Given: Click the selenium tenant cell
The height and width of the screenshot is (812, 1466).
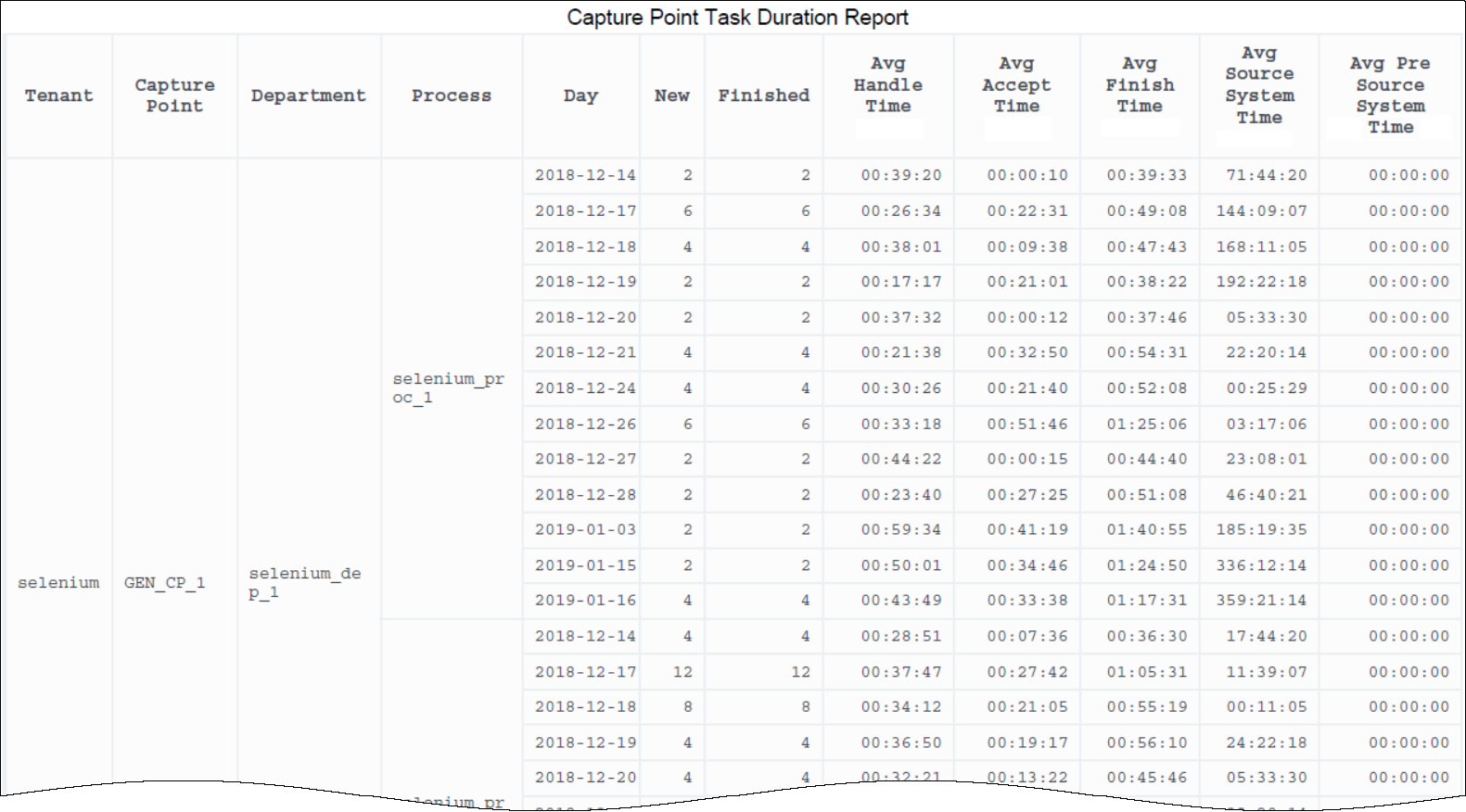Looking at the screenshot, I should [x=58, y=583].
